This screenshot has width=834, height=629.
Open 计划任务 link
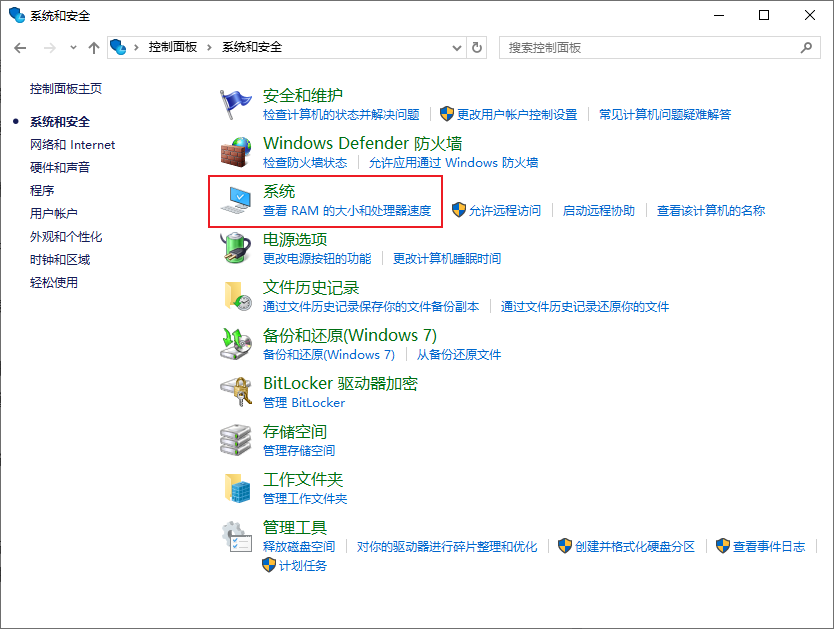pos(303,566)
